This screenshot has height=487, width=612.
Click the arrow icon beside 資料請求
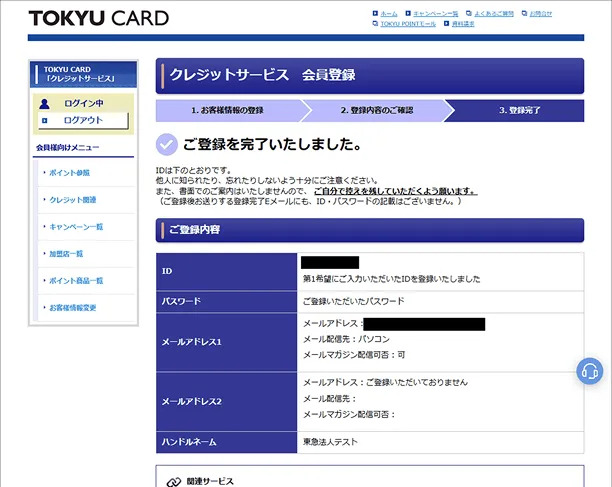click(446, 24)
